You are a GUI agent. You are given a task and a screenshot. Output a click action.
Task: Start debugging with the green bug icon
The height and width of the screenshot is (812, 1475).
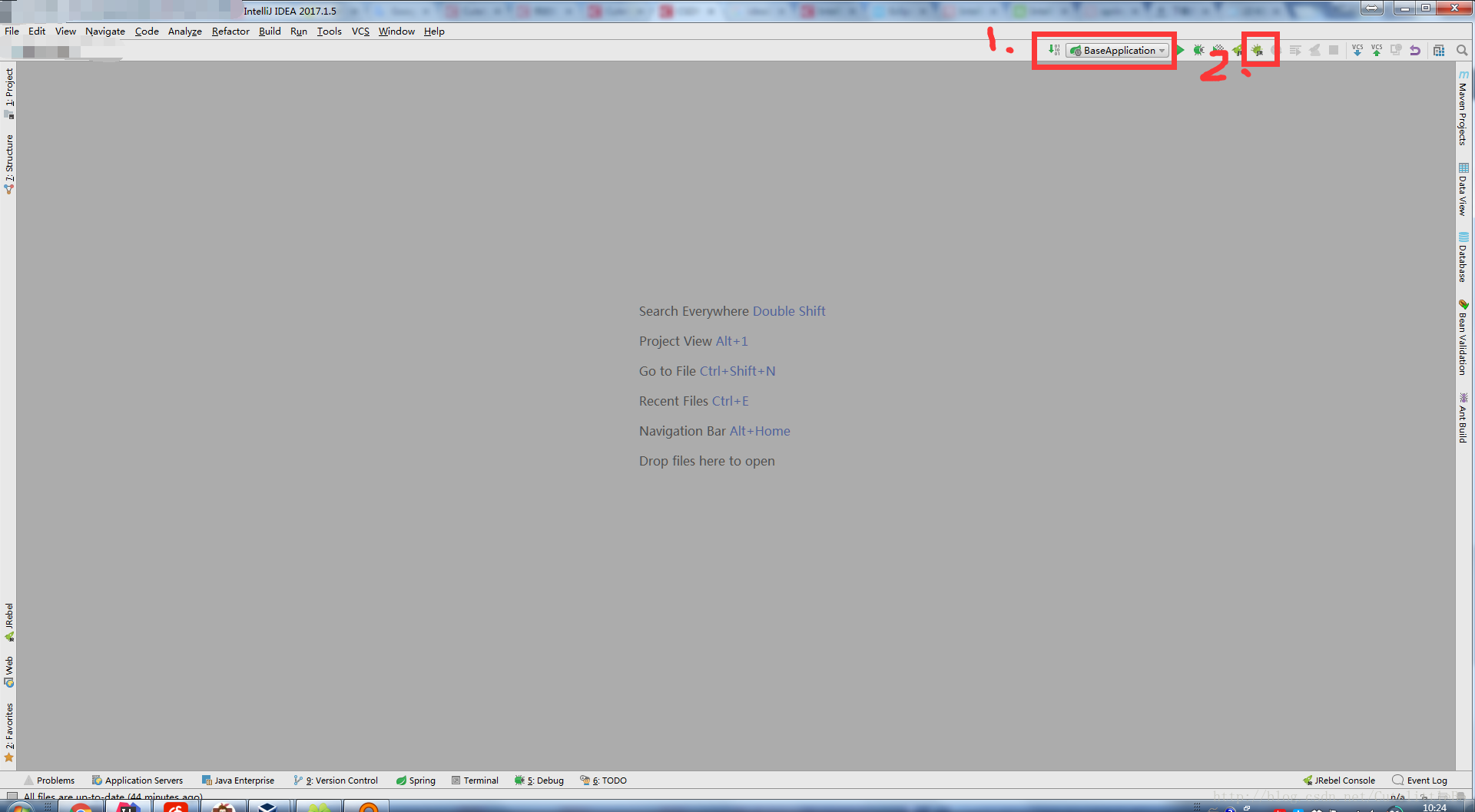[x=1198, y=50]
